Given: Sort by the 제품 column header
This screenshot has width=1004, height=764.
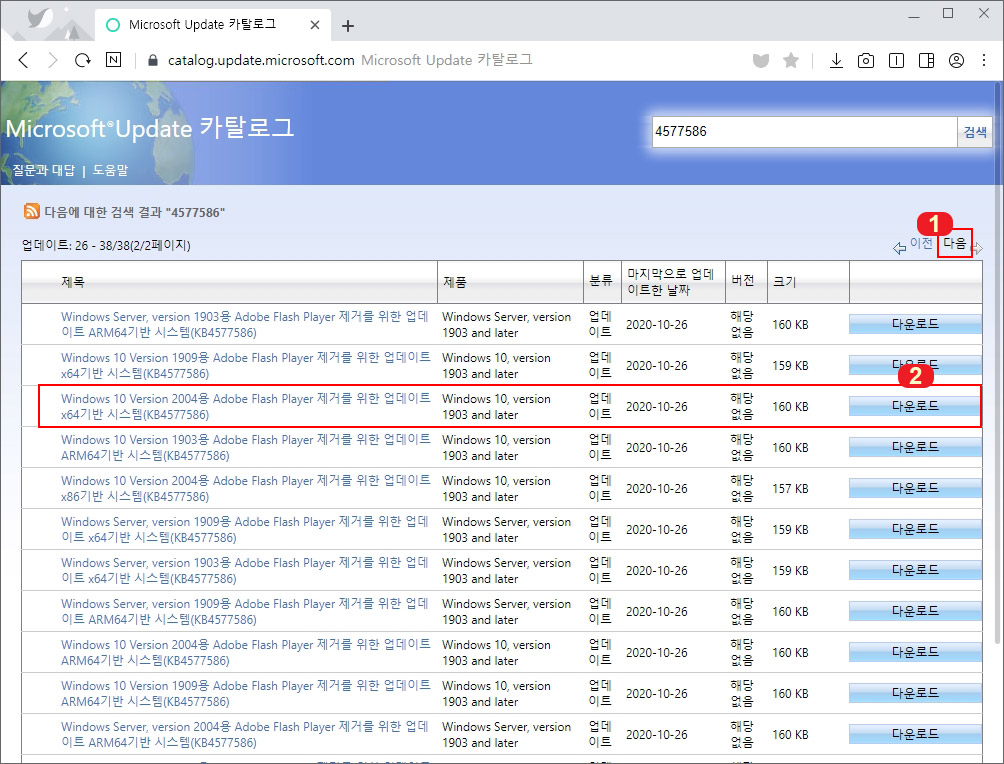Looking at the screenshot, I should click(x=455, y=282).
